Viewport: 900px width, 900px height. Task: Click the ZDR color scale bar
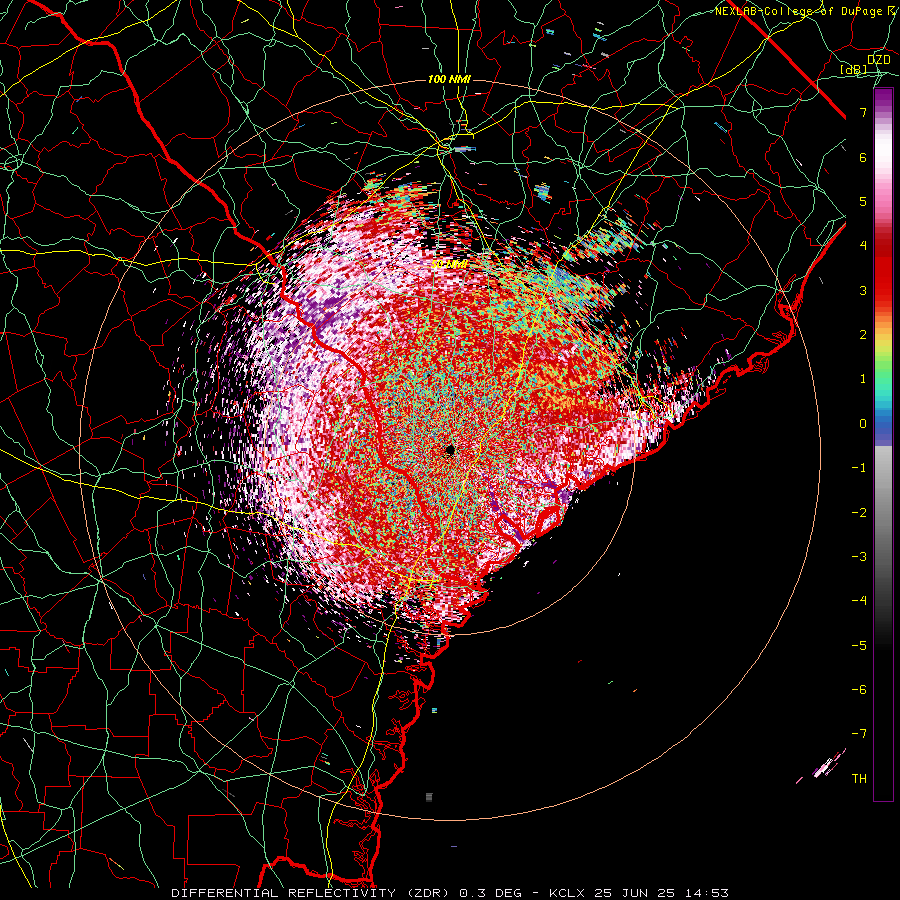pos(883,444)
